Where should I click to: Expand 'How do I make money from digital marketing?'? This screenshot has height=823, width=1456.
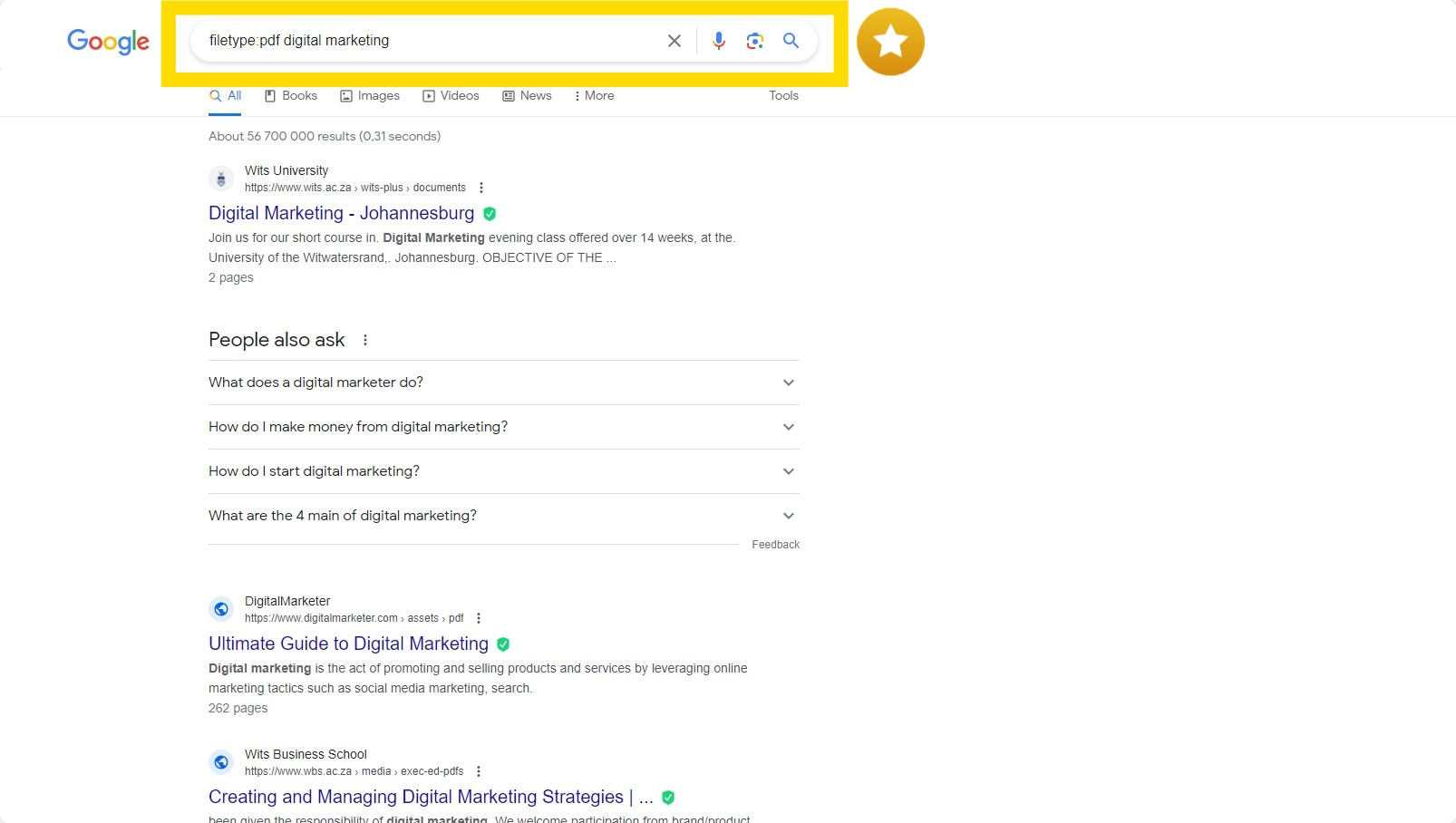coord(504,427)
